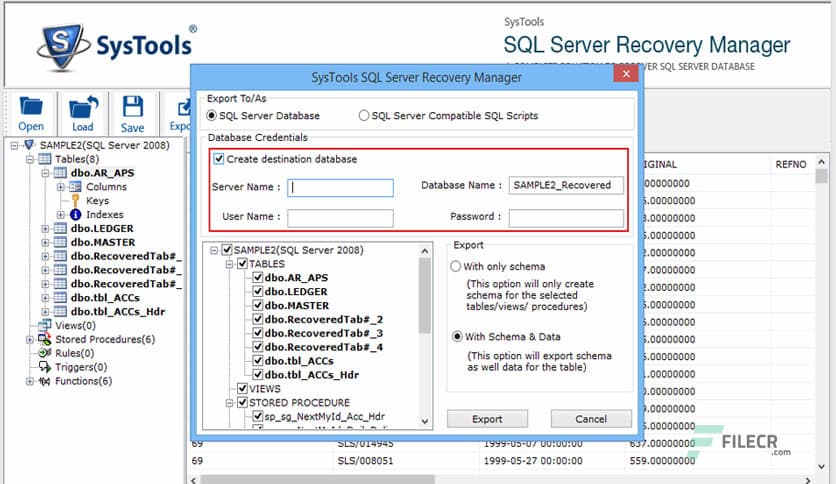Click the Database Name field
836x484 pixels.
(566, 185)
